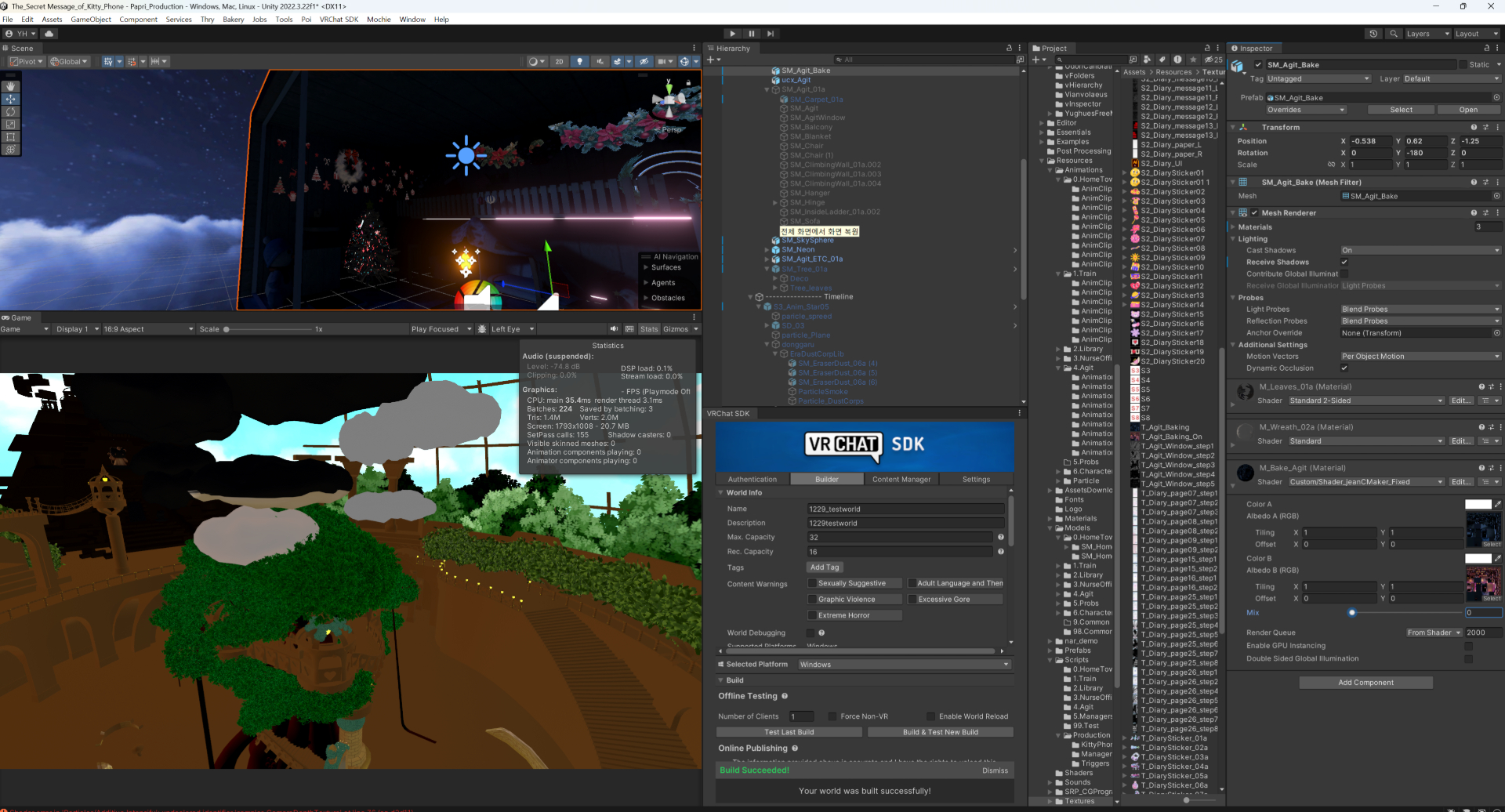Image resolution: width=1505 pixels, height=812 pixels.
Task: Toggle Receive Shadows checkbox
Action: [1344, 263]
